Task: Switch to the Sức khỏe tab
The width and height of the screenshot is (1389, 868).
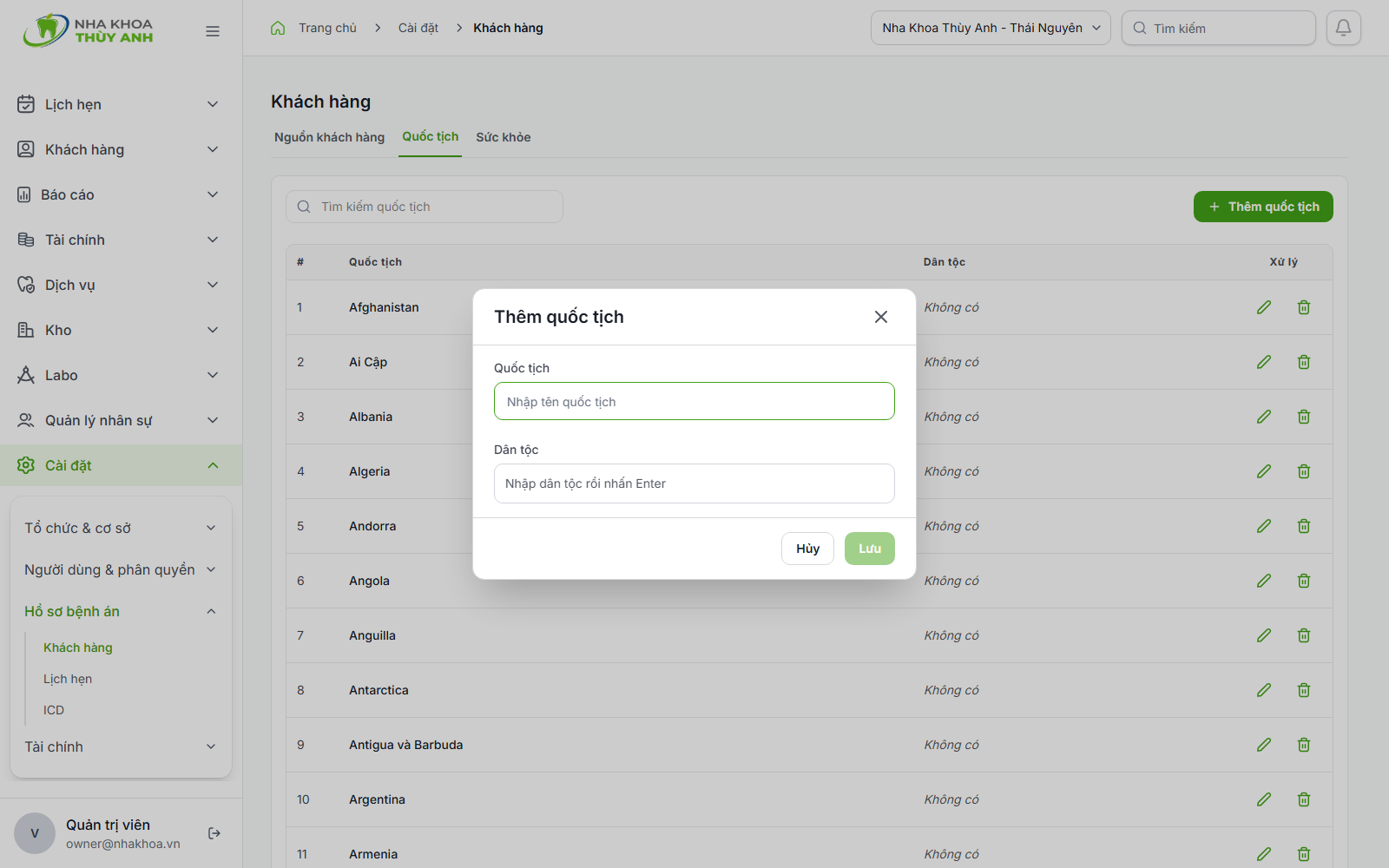Action: tap(504, 137)
